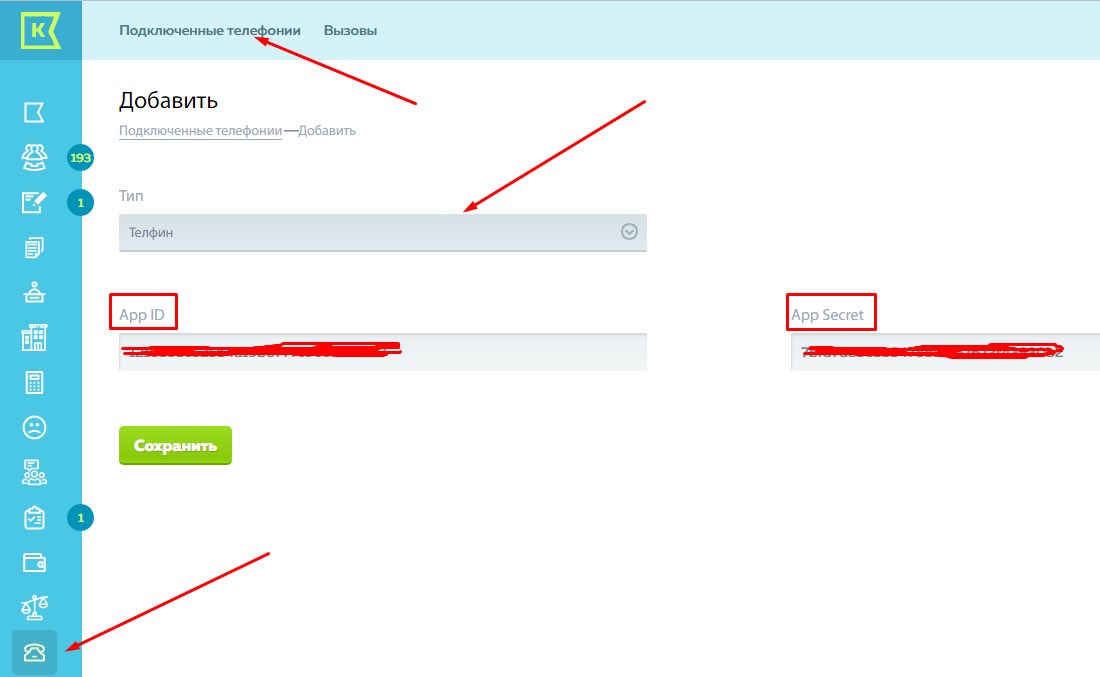Screen dimensions: 1100x677
Task: Click the K logo in top-left corner
Action: [40, 30]
